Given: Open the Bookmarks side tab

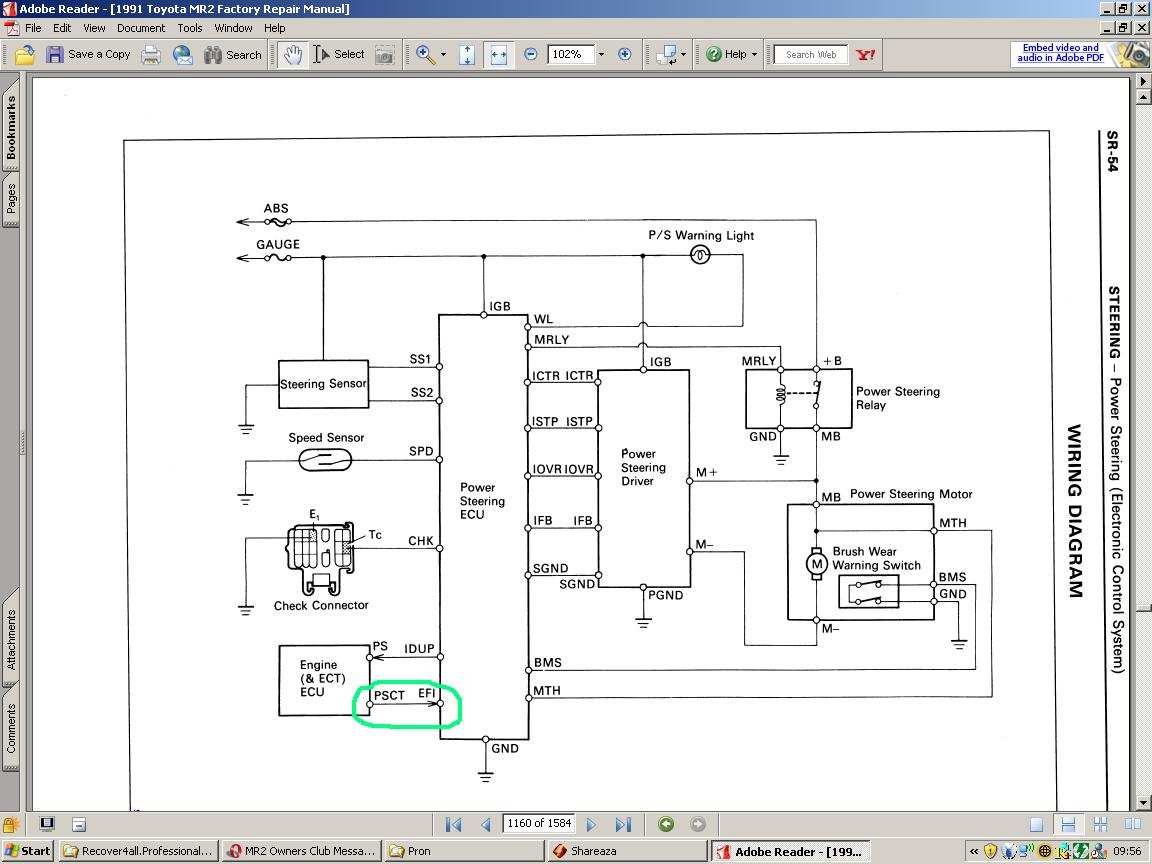Looking at the screenshot, I should (11, 127).
